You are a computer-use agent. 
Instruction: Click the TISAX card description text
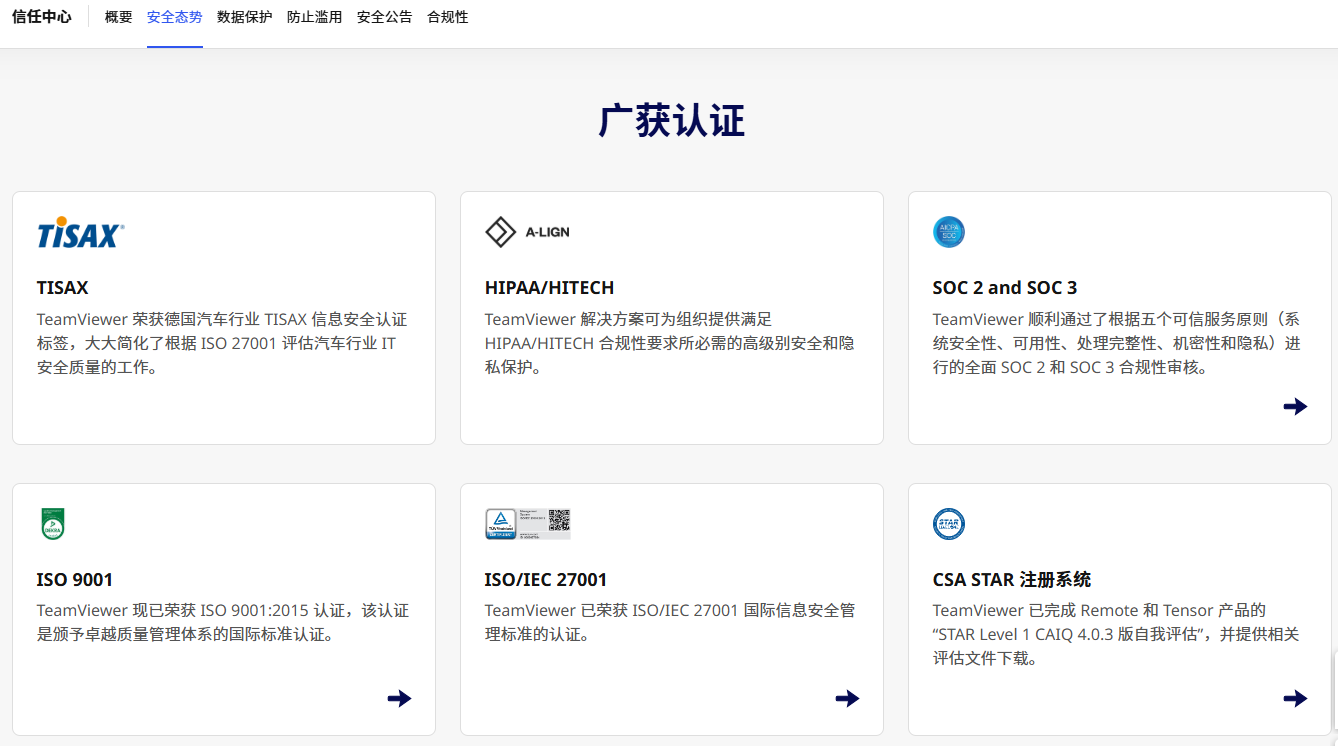[222, 343]
